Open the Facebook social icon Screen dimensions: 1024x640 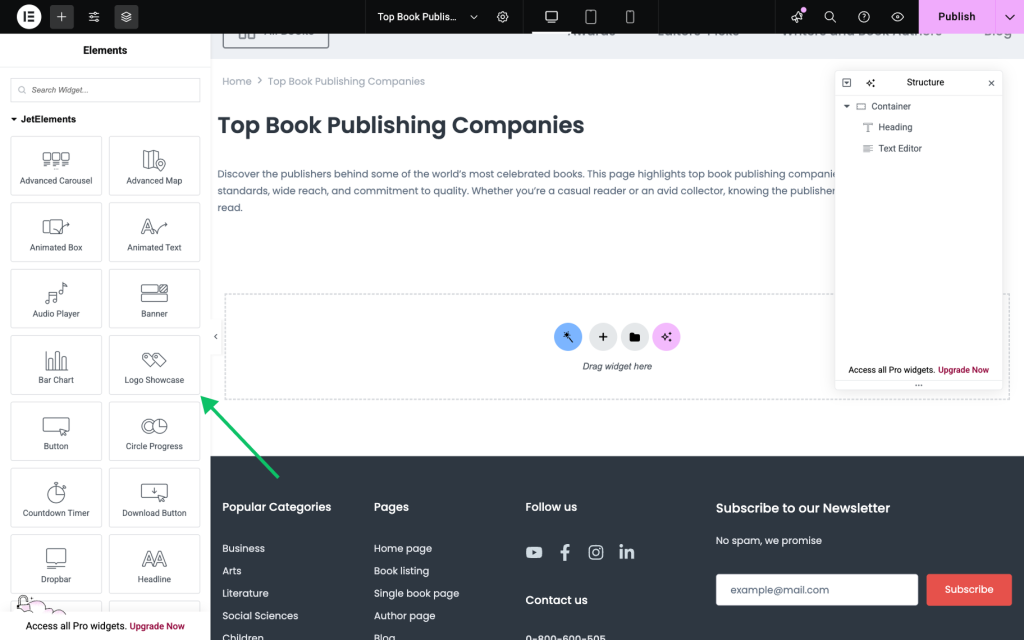[565, 552]
